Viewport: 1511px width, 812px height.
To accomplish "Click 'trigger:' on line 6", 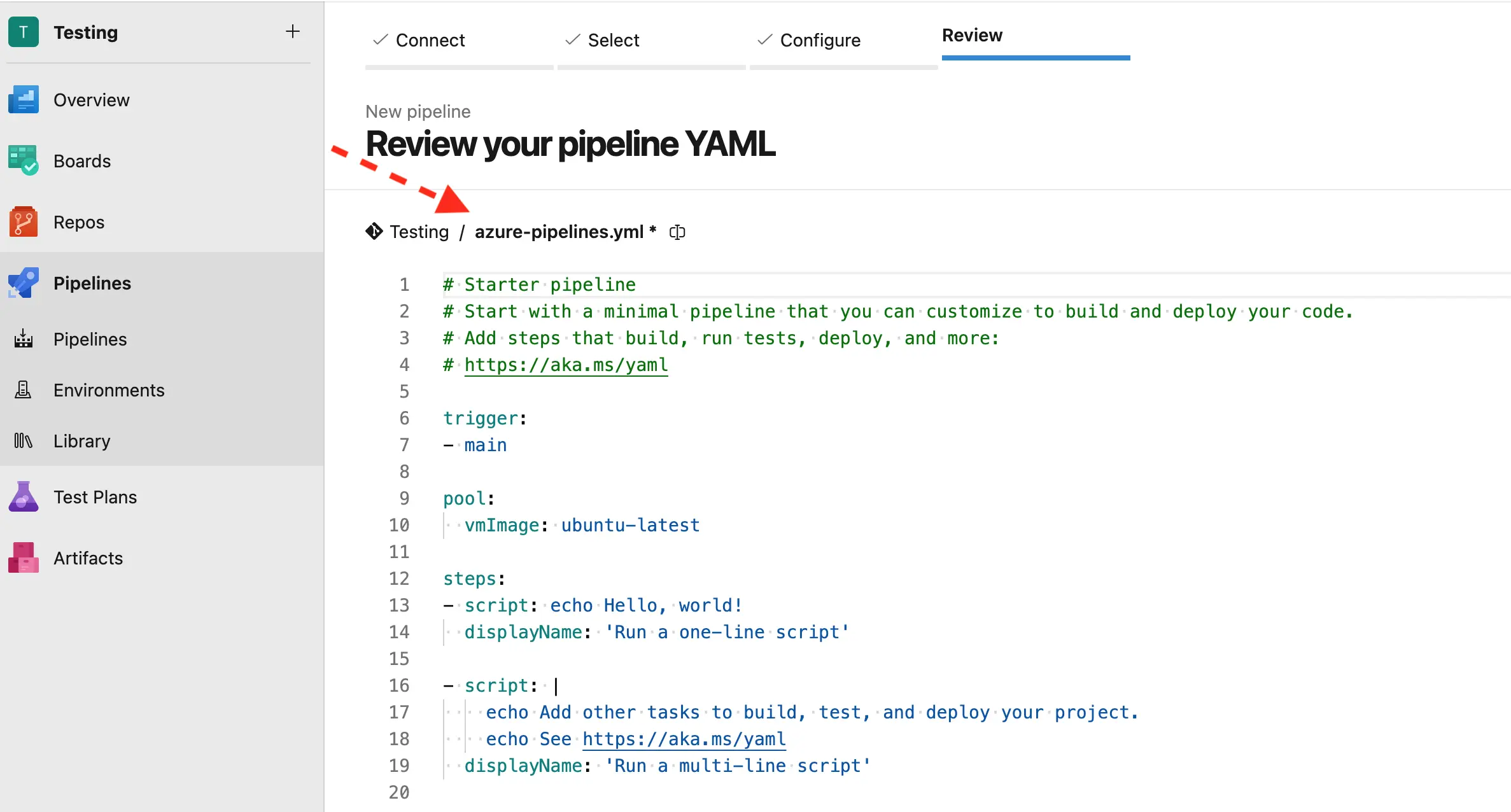I will pos(485,418).
